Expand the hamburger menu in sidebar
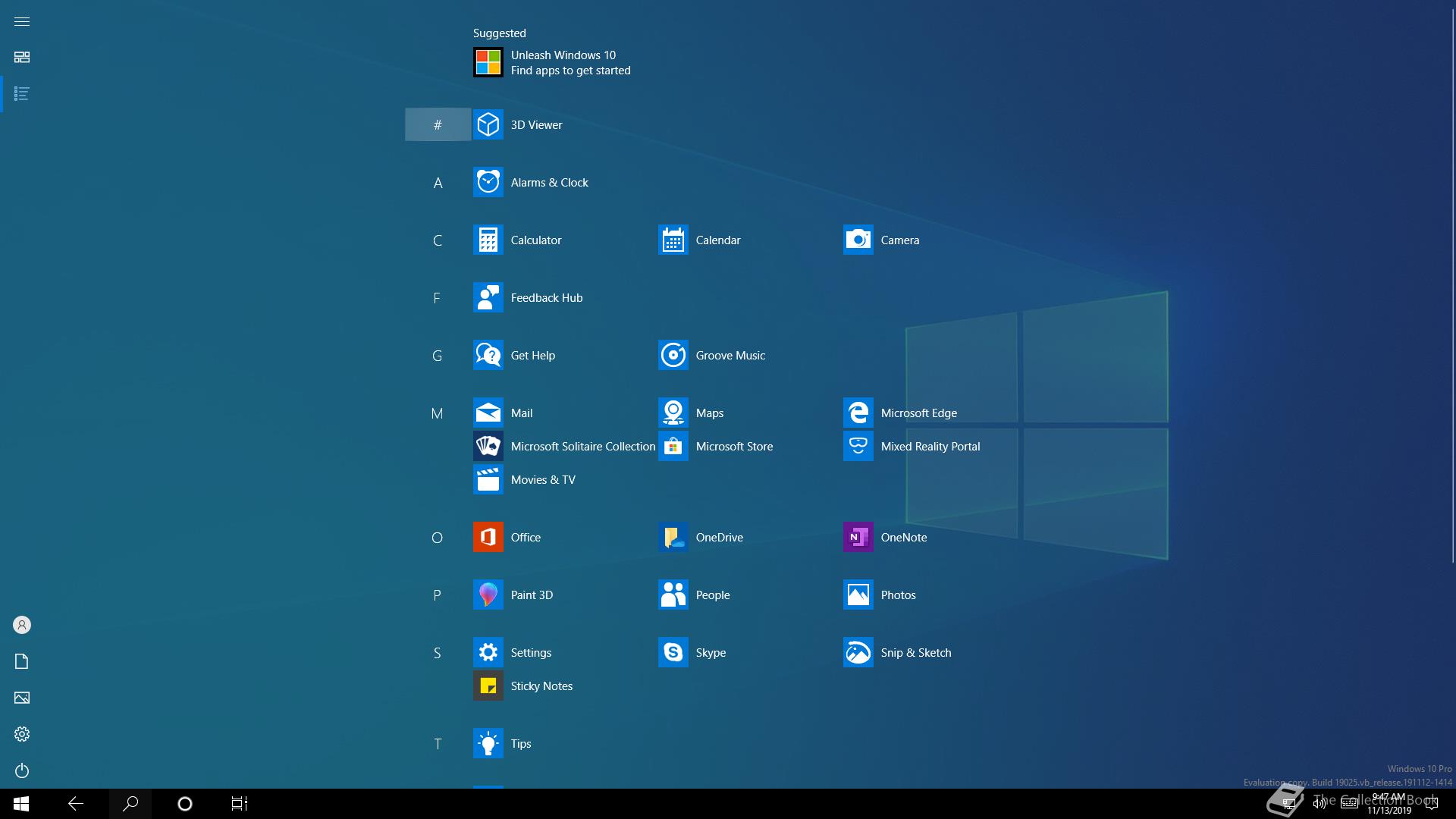The height and width of the screenshot is (819, 1456). pos(22,21)
